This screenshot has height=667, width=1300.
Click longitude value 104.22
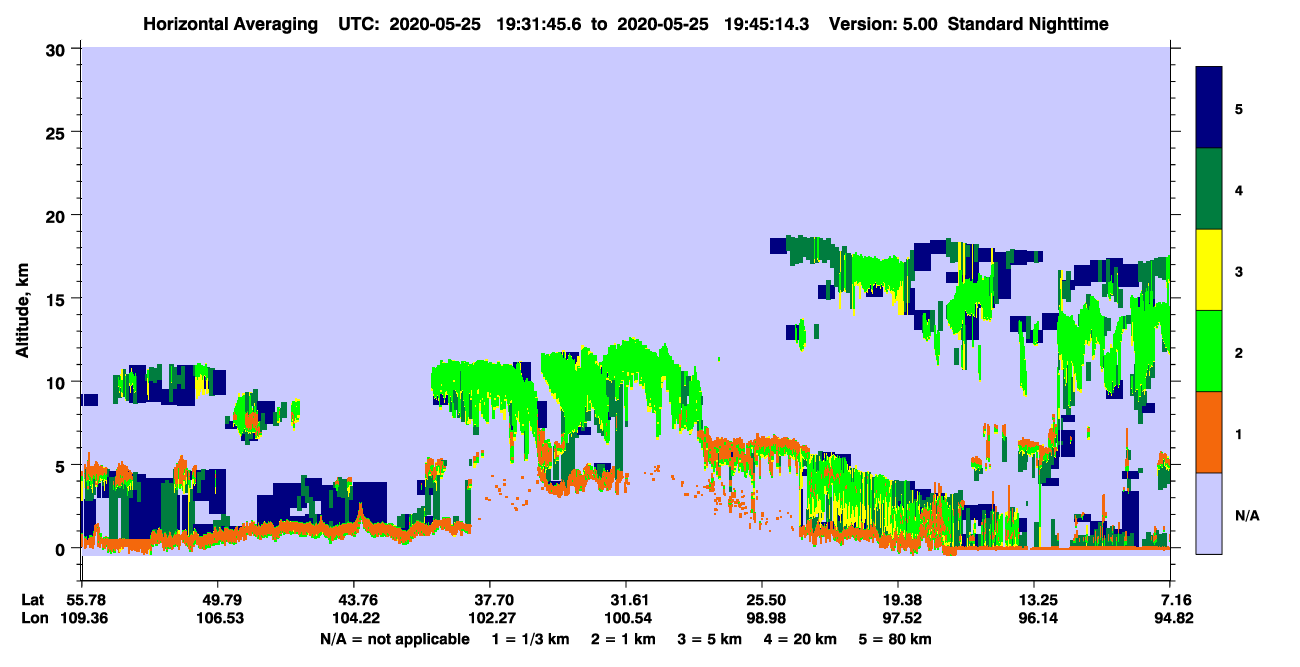click(354, 618)
